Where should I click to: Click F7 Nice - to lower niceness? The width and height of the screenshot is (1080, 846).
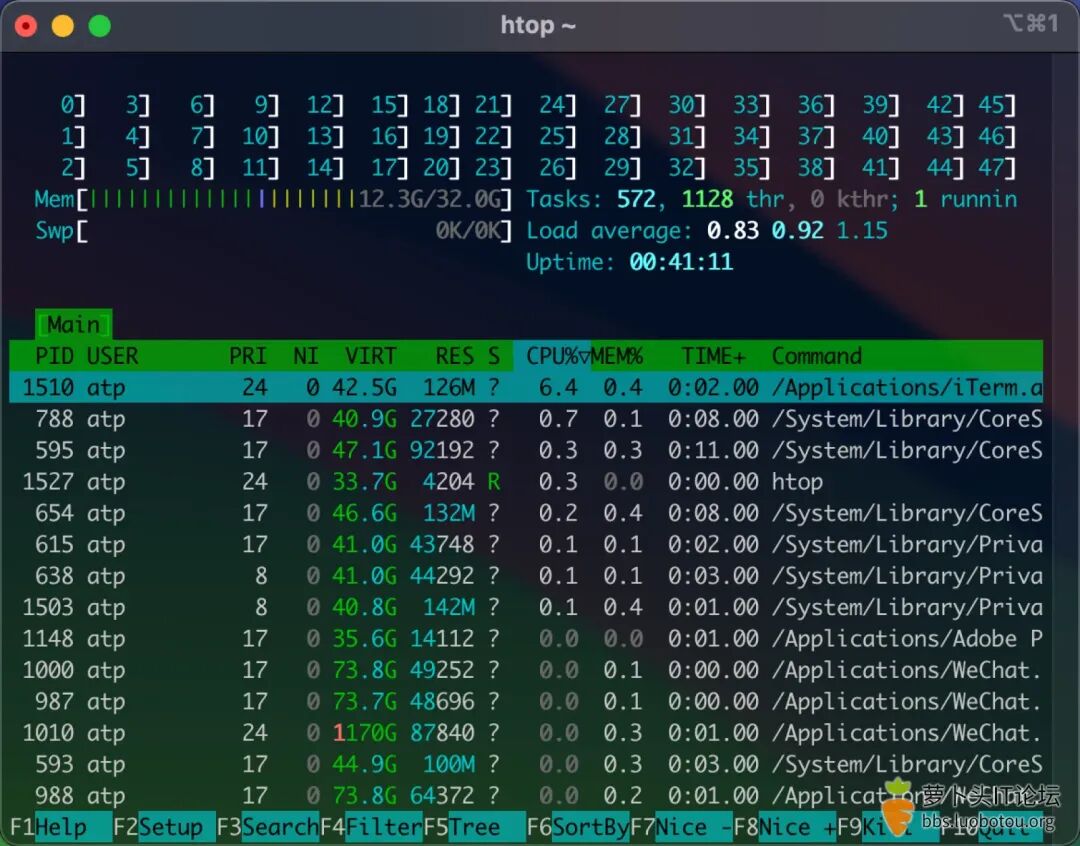681,827
